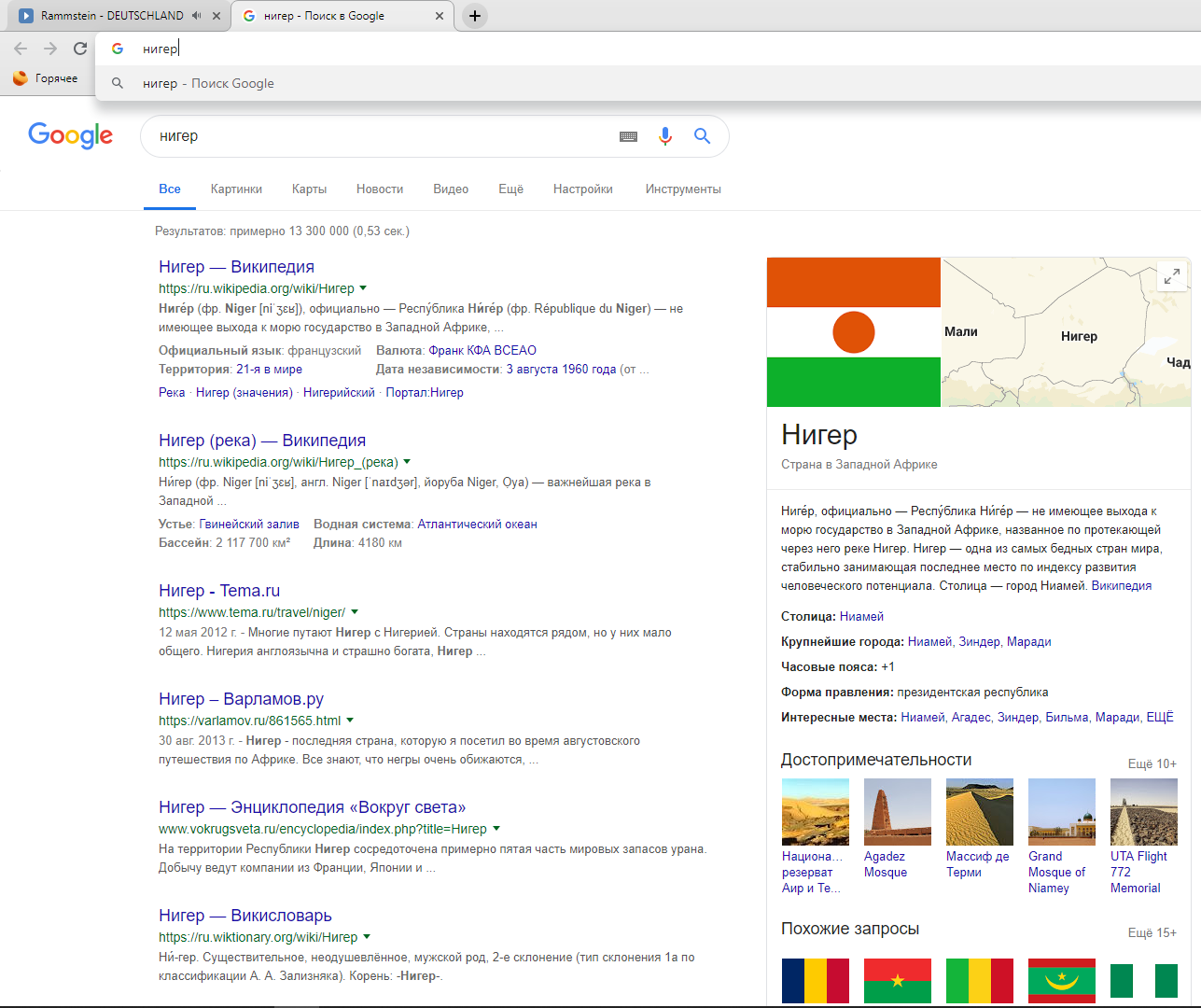Open the Горячее bookmark

coord(46,78)
